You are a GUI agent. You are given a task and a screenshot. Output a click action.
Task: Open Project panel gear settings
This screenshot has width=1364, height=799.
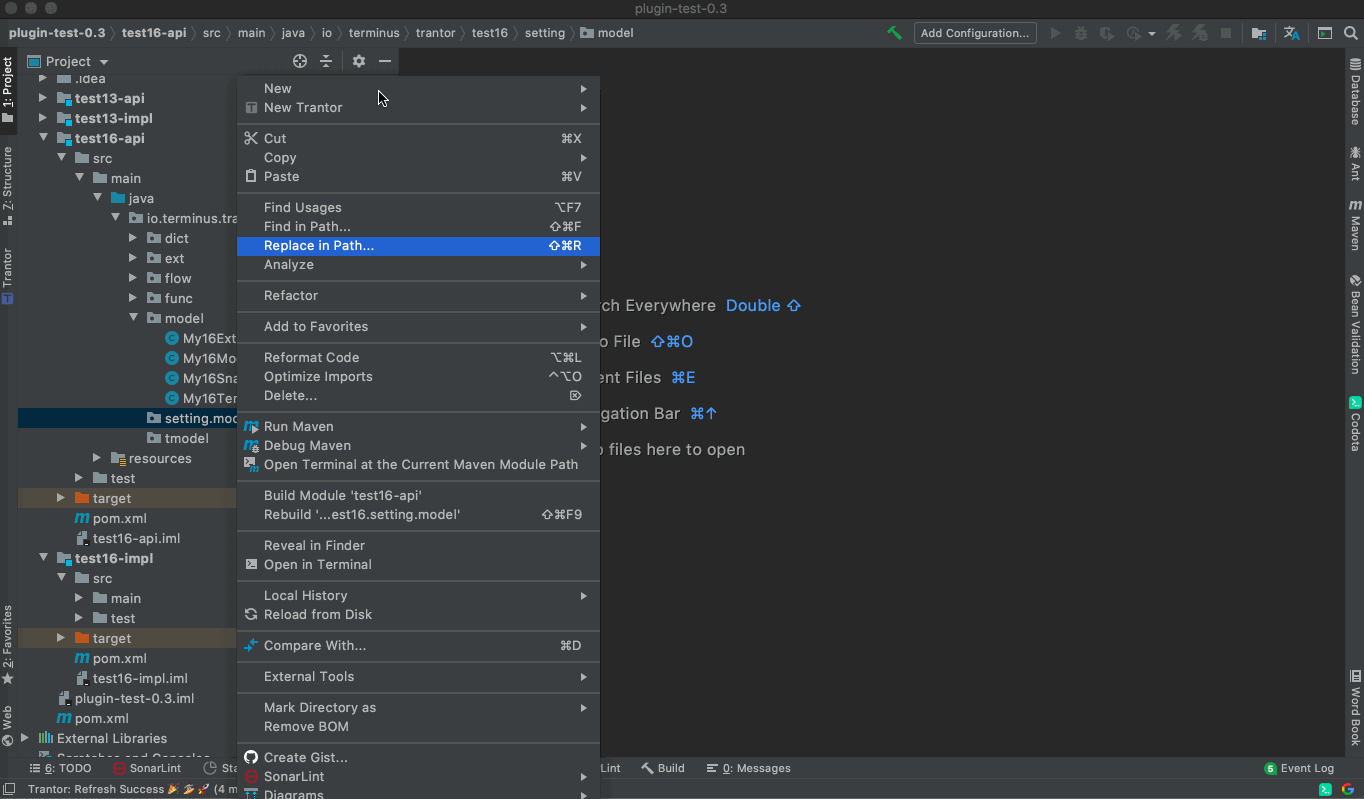359,61
